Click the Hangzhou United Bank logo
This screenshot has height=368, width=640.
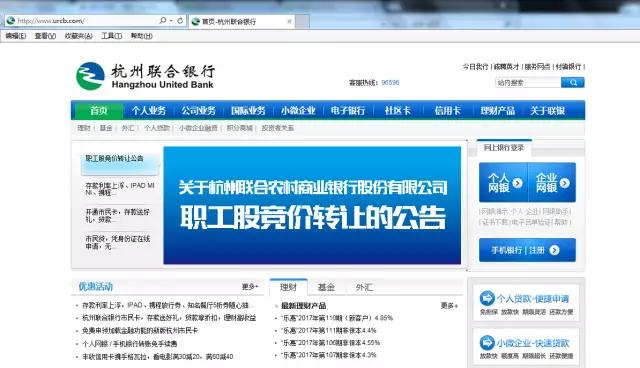[145, 76]
